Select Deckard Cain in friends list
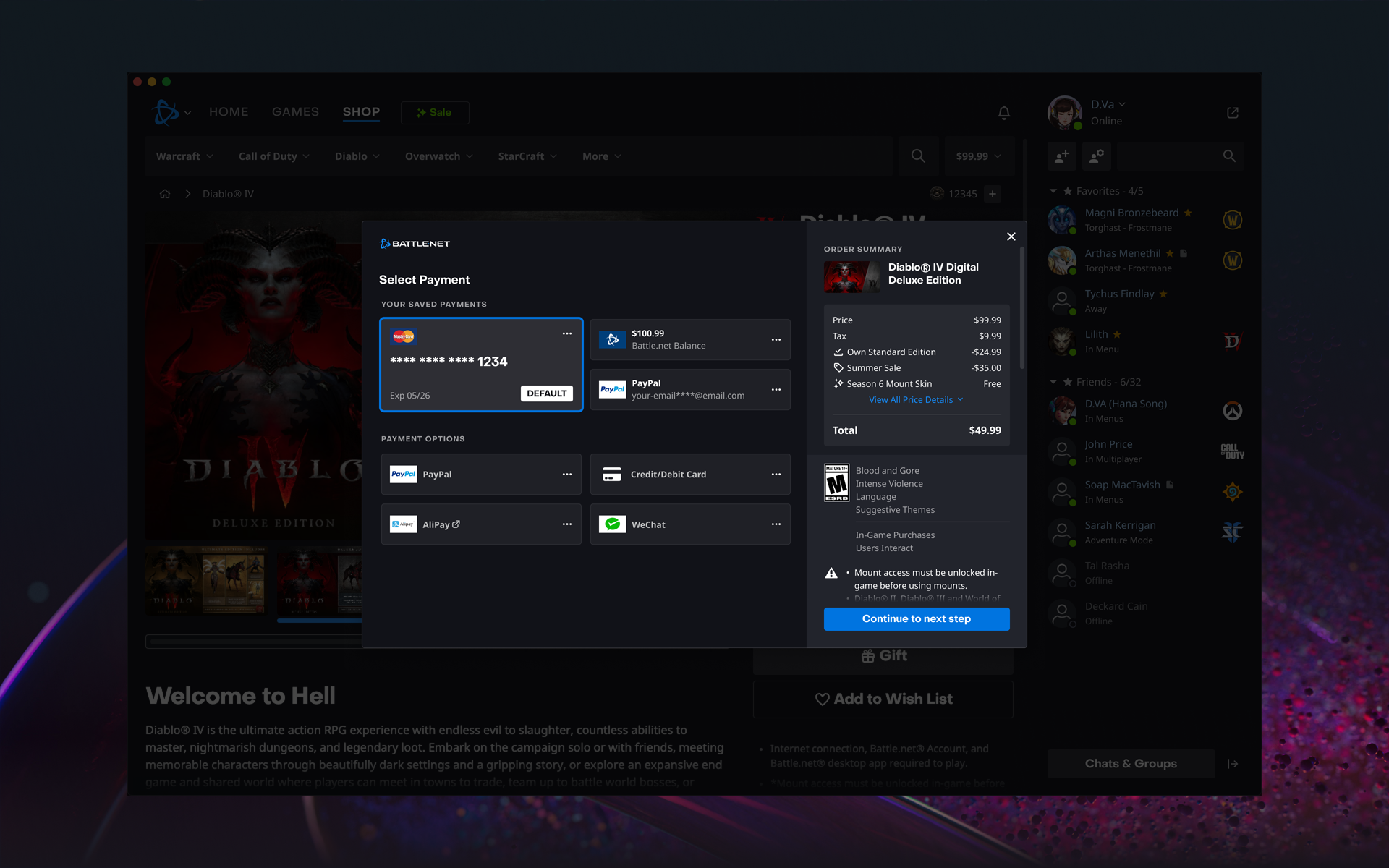 pyautogui.click(x=1146, y=613)
